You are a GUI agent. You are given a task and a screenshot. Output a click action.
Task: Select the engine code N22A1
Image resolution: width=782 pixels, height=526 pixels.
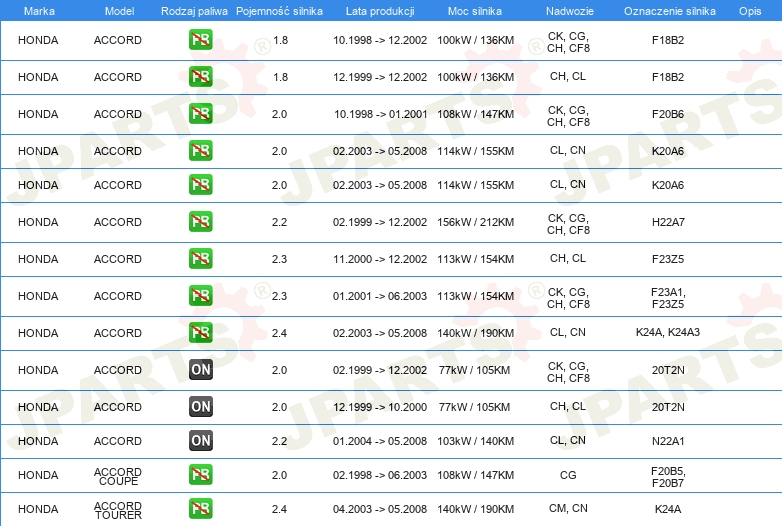668,441
